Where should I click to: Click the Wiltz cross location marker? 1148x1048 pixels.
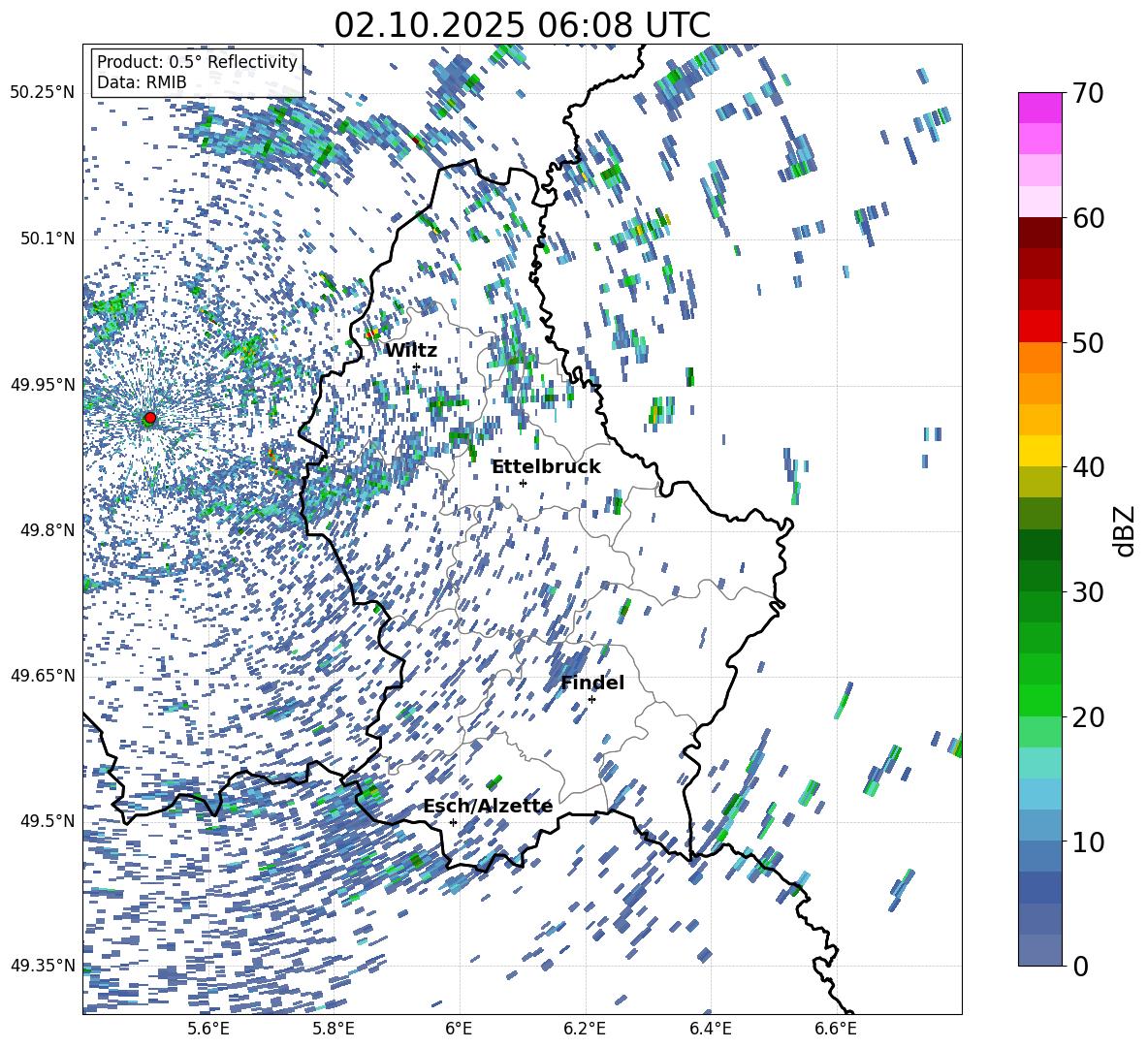pos(416,366)
